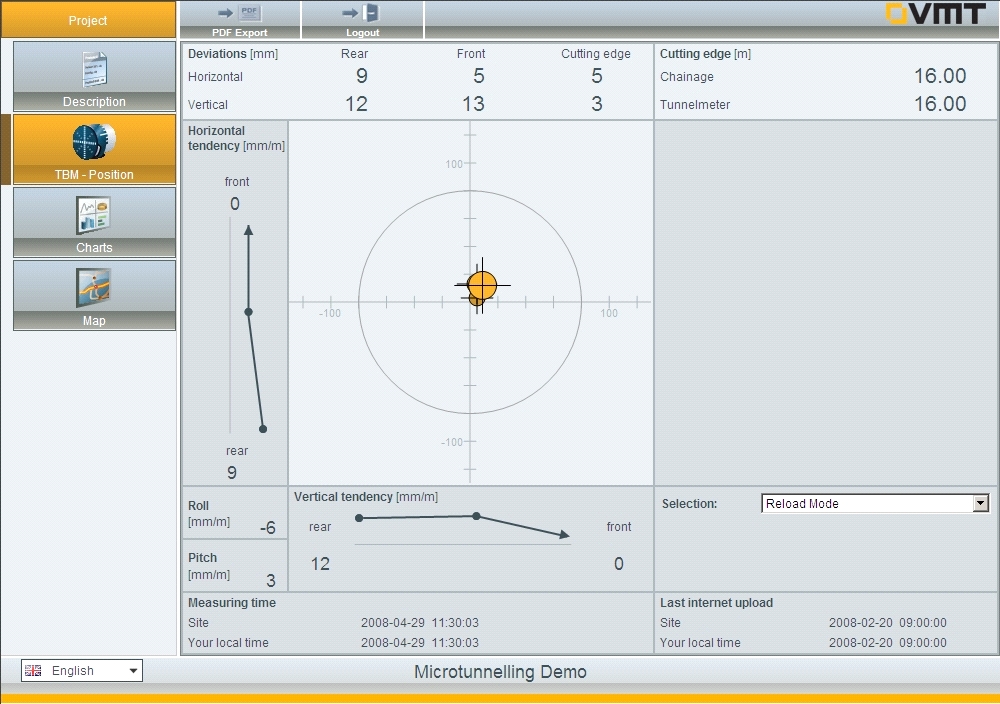Screen dimensions: 1000x704
Task: Click the Horizontal tendency front arrowhead
Action: pyautogui.click(x=248, y=230)
